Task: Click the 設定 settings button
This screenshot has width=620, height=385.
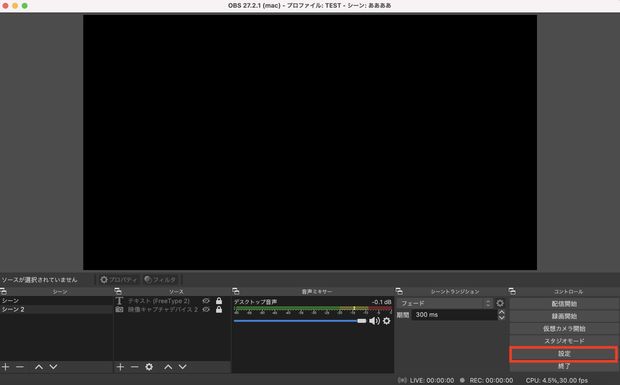Action: 564,354
